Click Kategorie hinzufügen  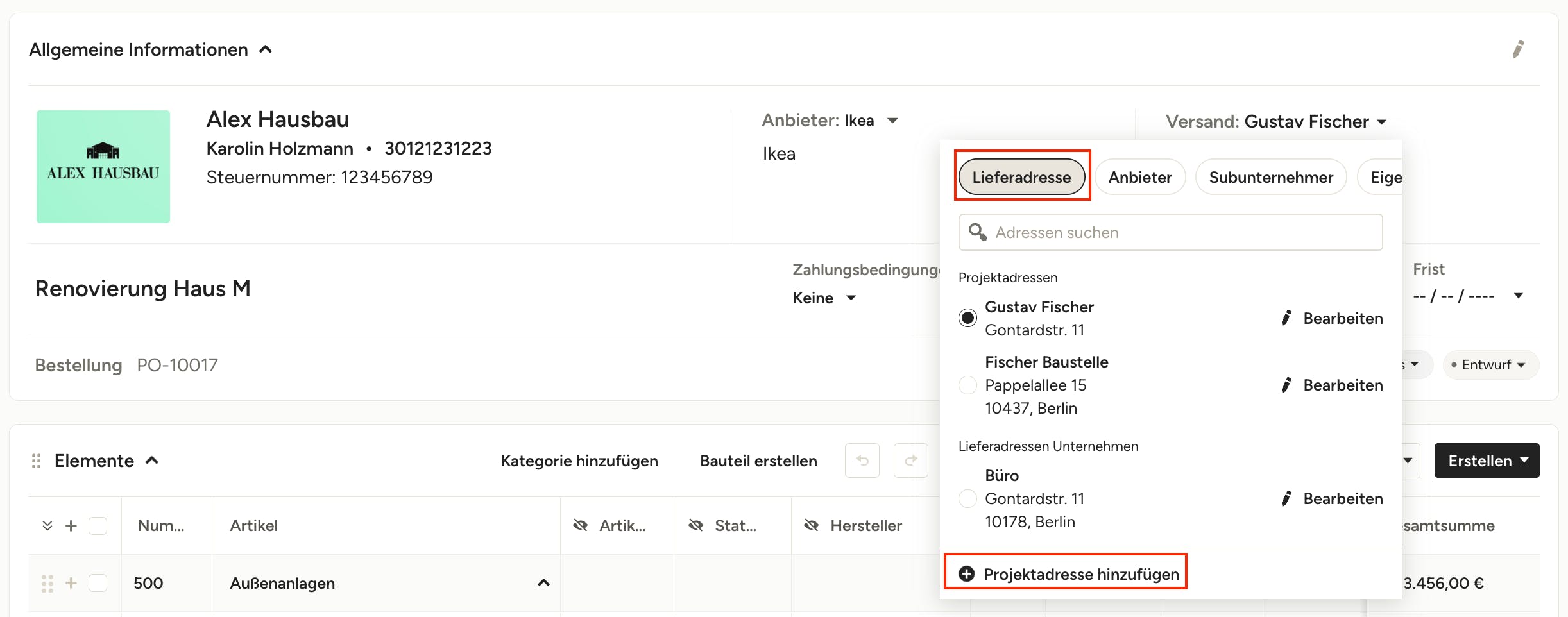pos(579,461)
